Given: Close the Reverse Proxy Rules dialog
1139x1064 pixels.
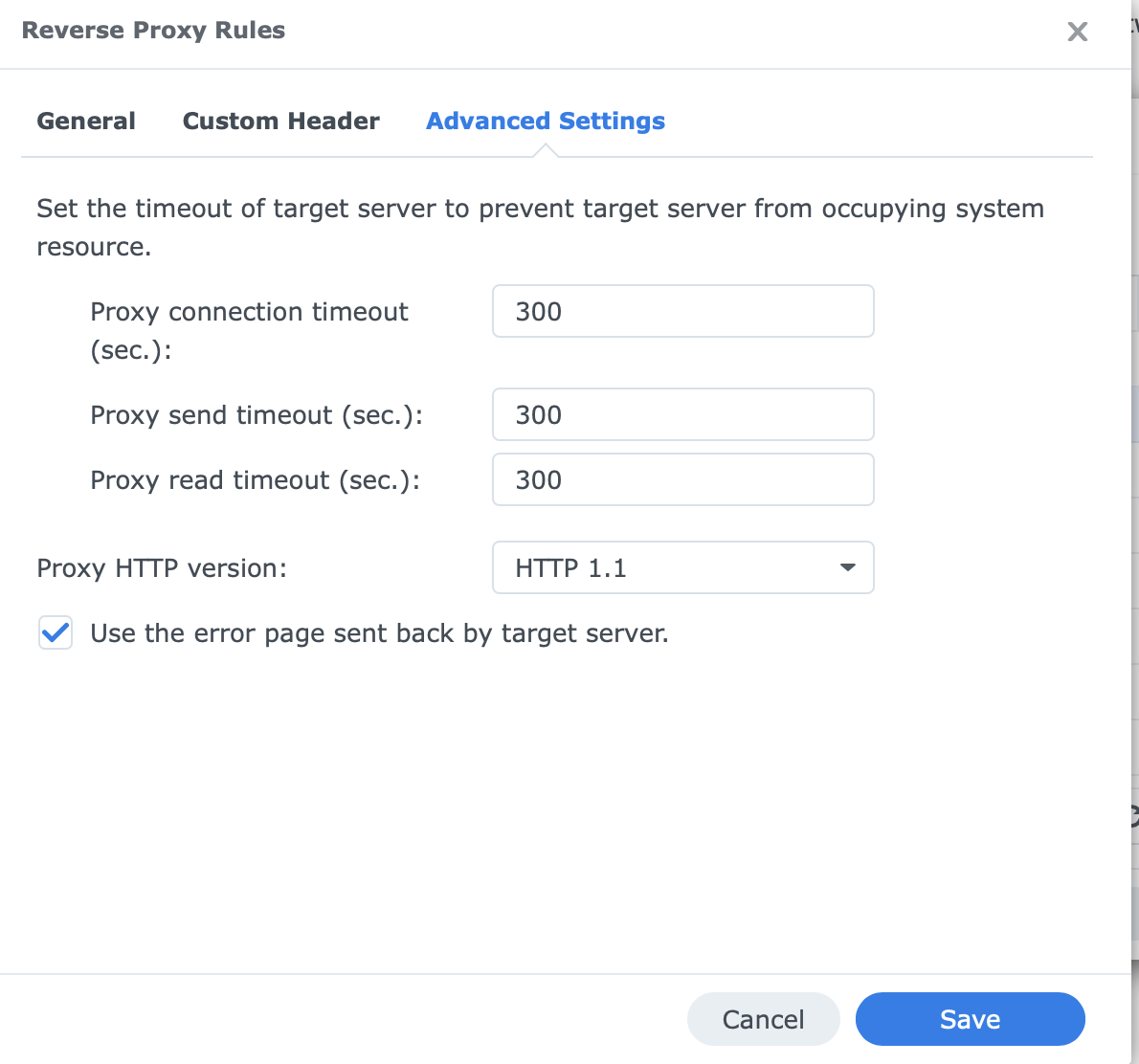Looking at the screenshot, I should pyautogui.click(x=1077, y=32).
